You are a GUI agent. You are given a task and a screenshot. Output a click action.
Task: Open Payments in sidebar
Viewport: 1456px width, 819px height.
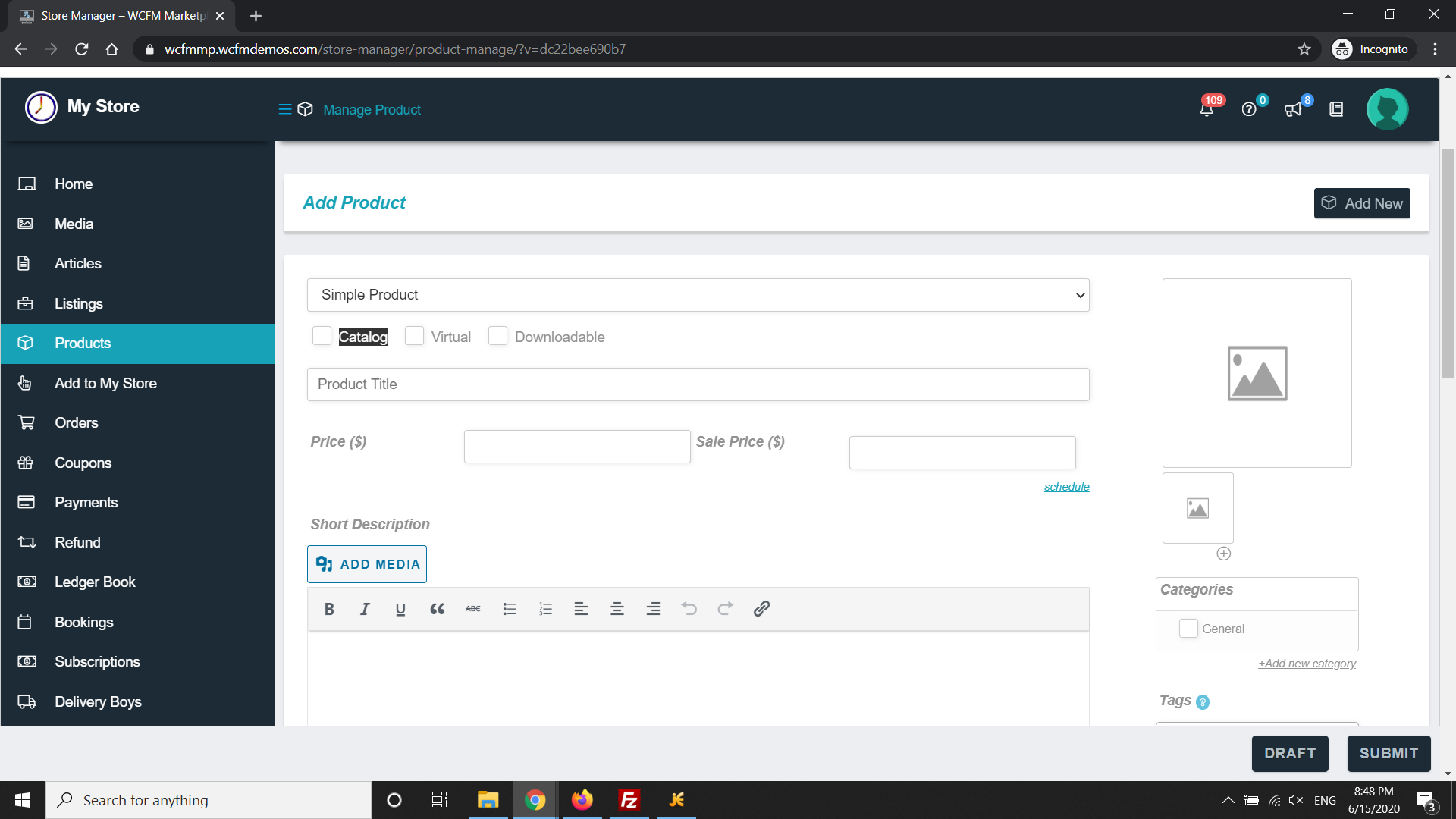[x=137, y=503]
